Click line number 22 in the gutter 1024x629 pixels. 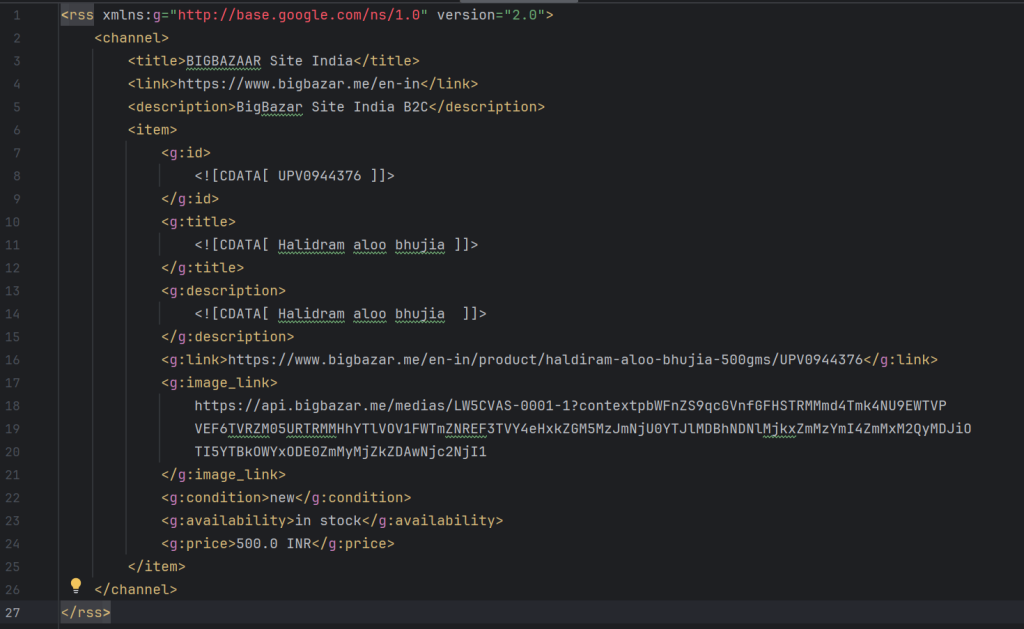(x=12, y=498)
